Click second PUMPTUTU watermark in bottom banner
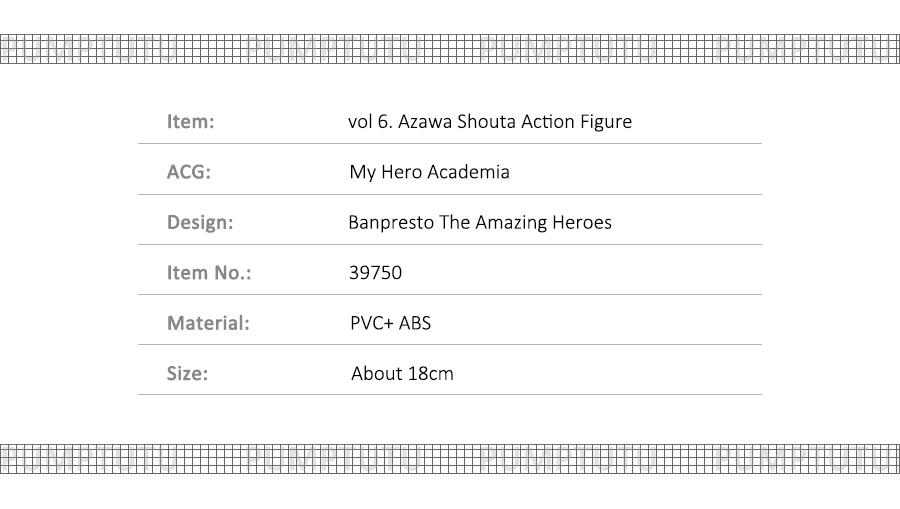 click(x=333, y=458)
